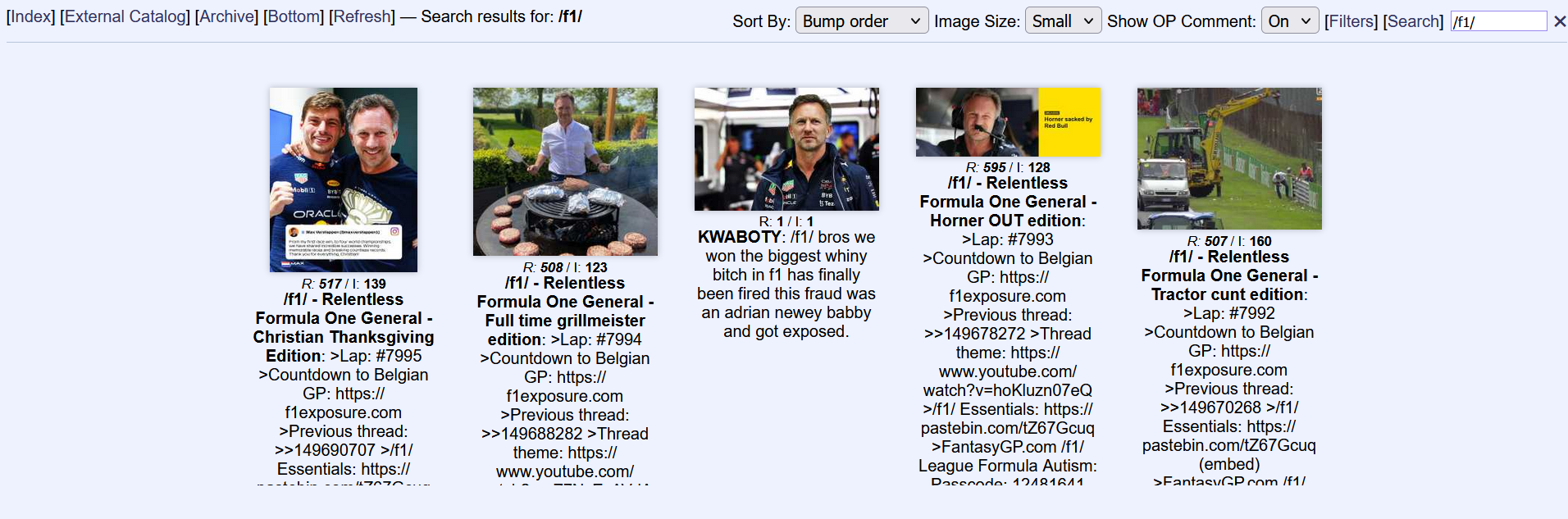The height and width of the screenshot is (519, 1568).
Task: Click the Search link
Action: 1413,21
